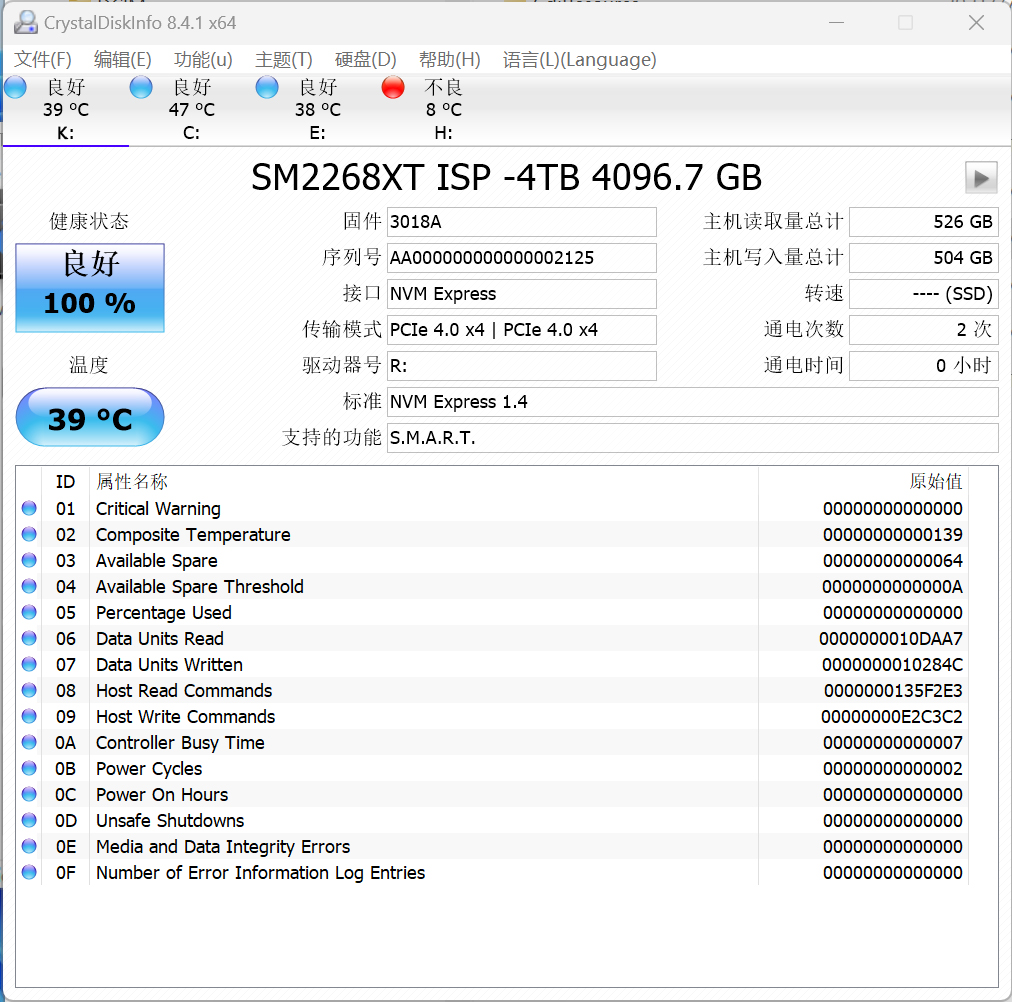The image size is (1012, 1002).
Task: Open the 文件(F) menu
Action: tap(43, 60)
